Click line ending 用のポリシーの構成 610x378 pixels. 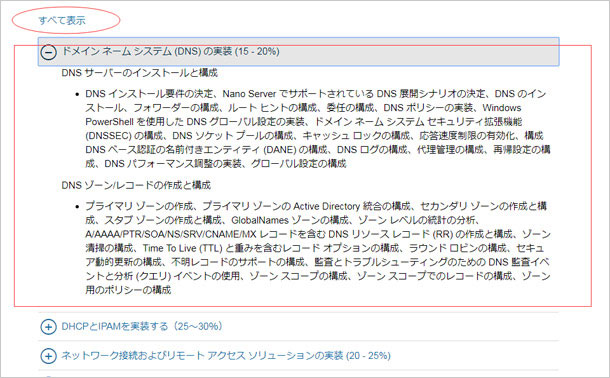(128, 290)
